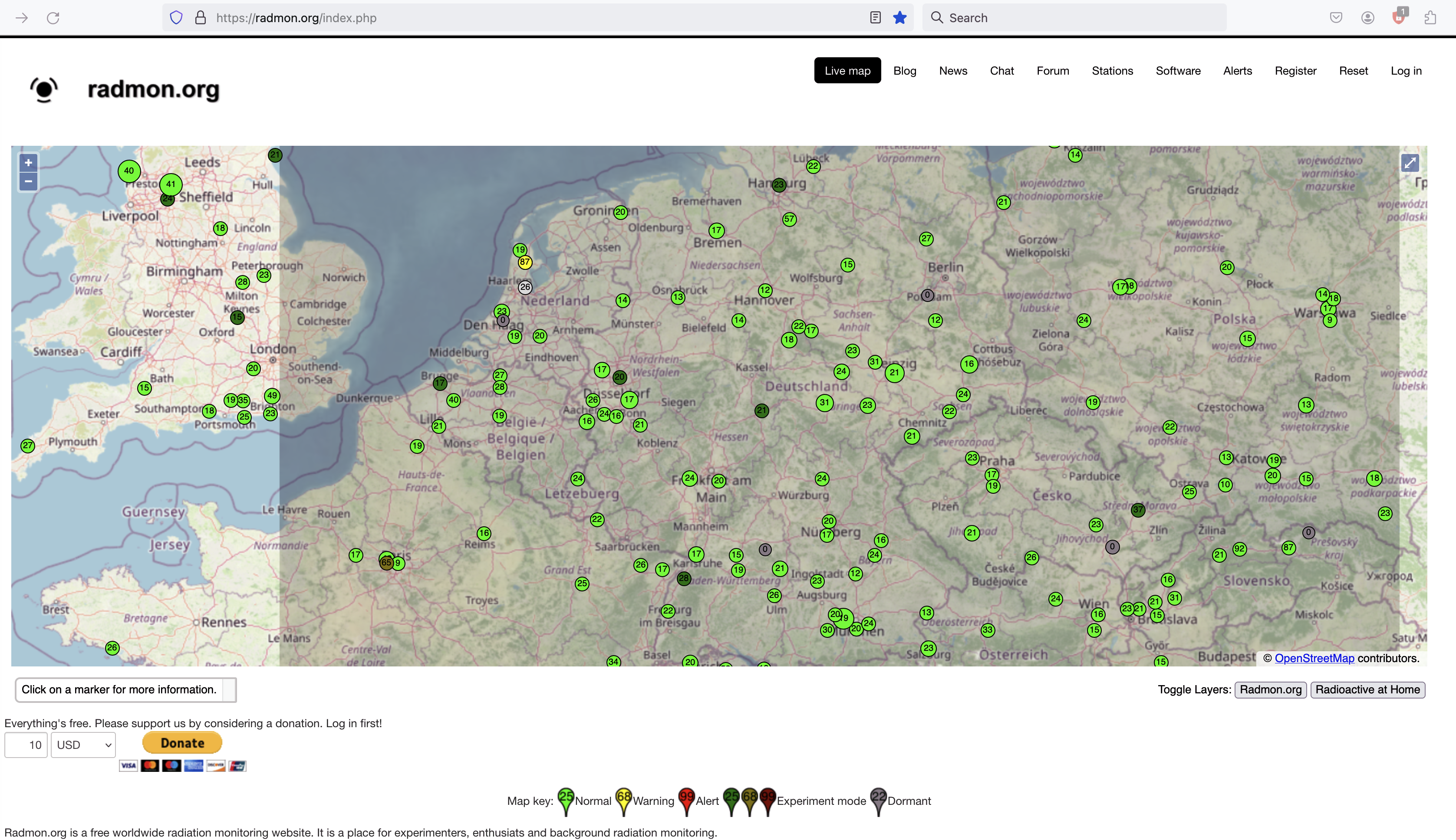The height and width of the screenshot is (840, 1456).
Task: Click the marker 33 in Österreich
Action: click(988, 630)
